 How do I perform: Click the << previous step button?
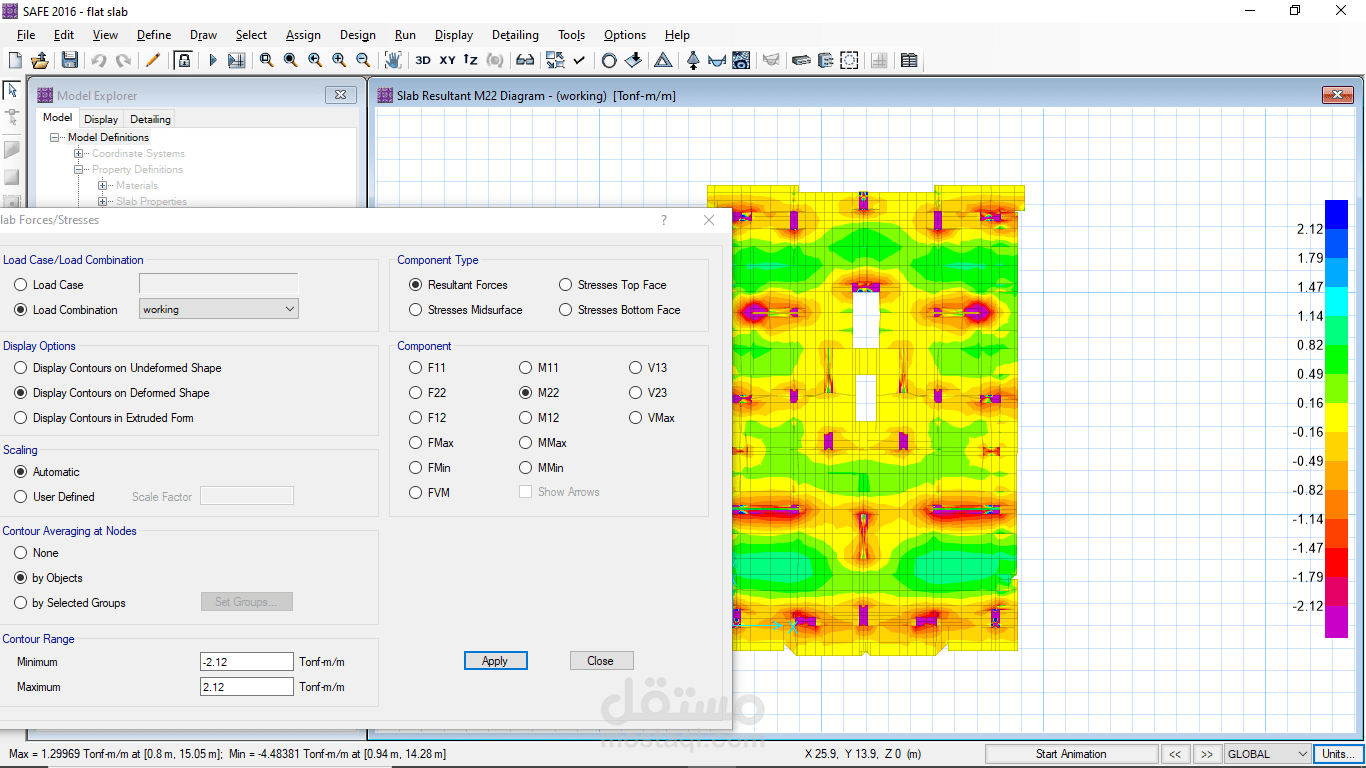[x=1176, y=754]
